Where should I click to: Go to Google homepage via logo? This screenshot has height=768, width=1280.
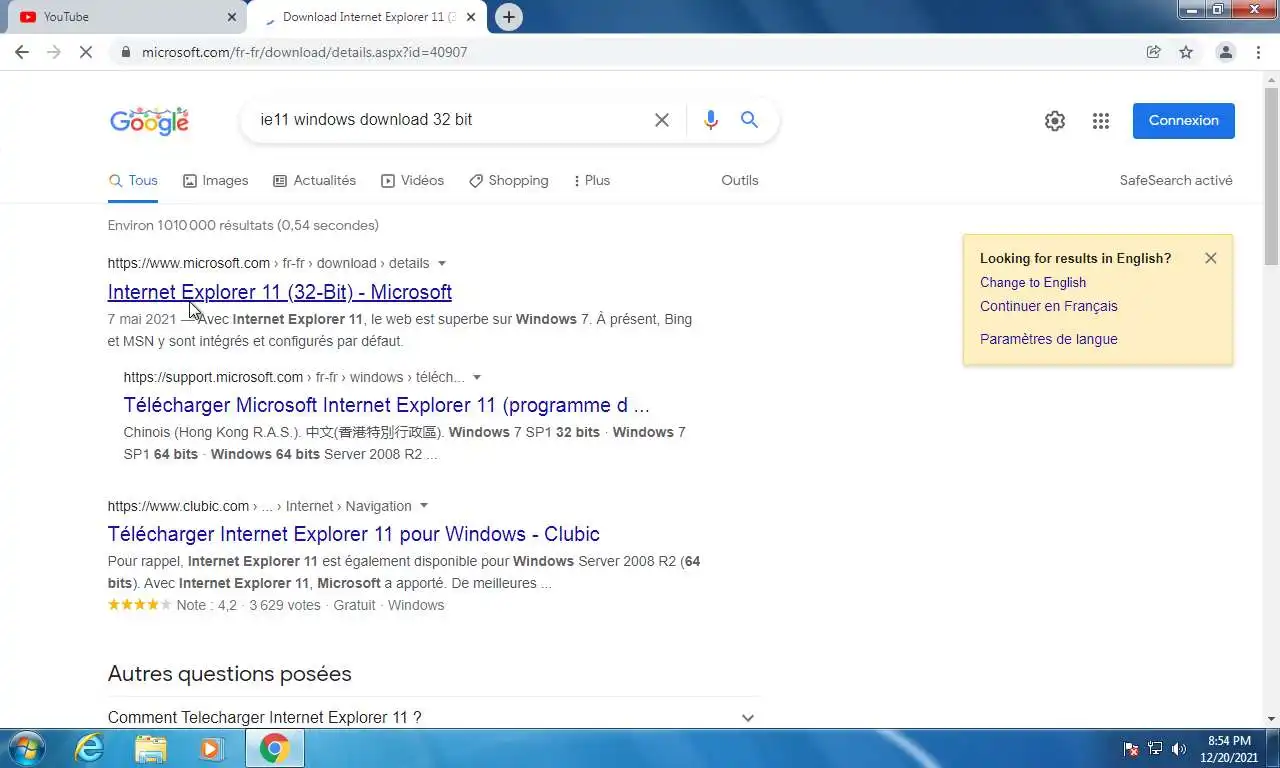(149, 121)
